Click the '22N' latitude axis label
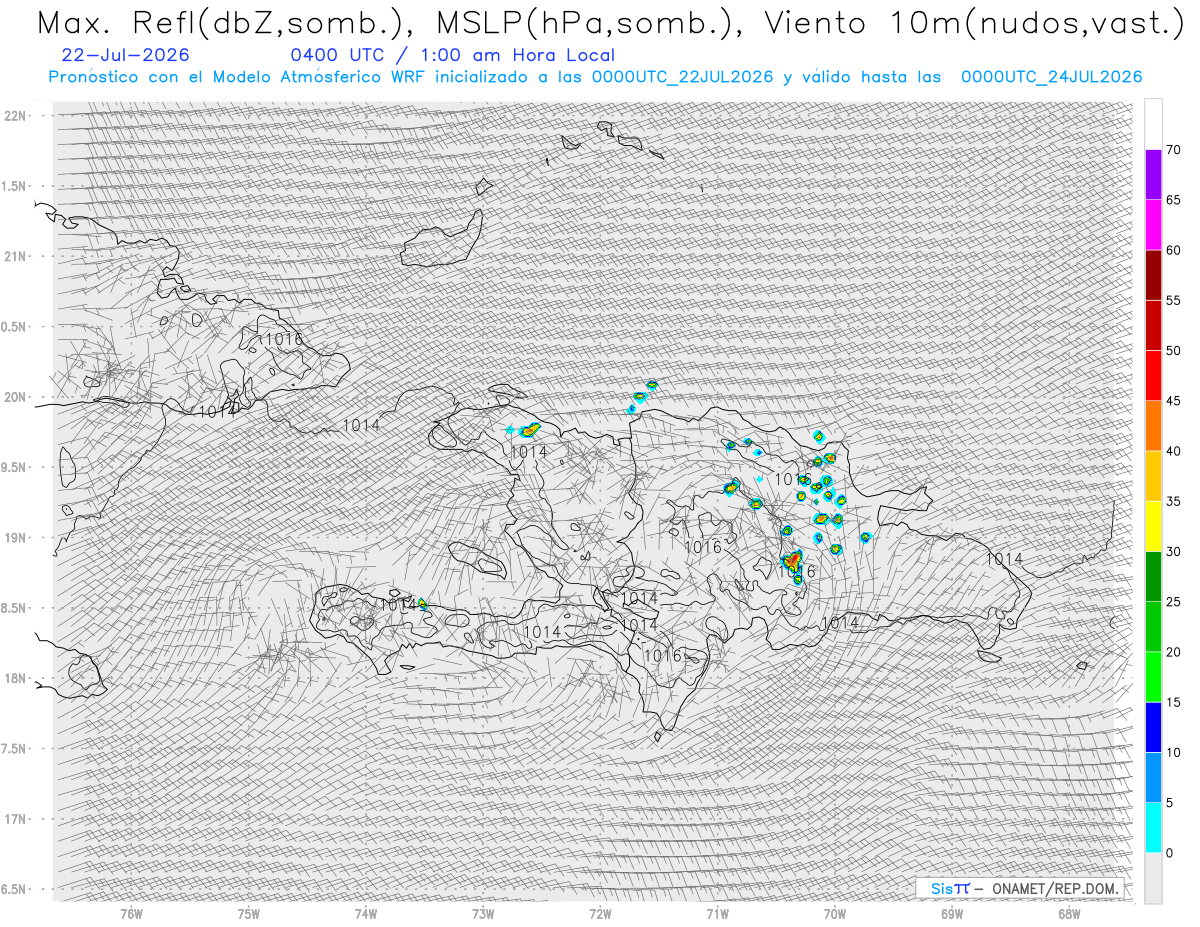Image resolution: width=1200 pixels, height=927 pixels. coord(15,116)
